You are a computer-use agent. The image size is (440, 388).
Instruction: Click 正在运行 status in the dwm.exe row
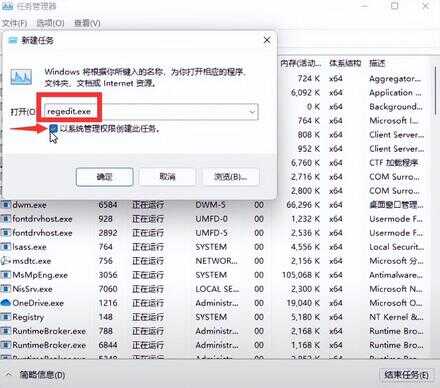coord(148,205)
